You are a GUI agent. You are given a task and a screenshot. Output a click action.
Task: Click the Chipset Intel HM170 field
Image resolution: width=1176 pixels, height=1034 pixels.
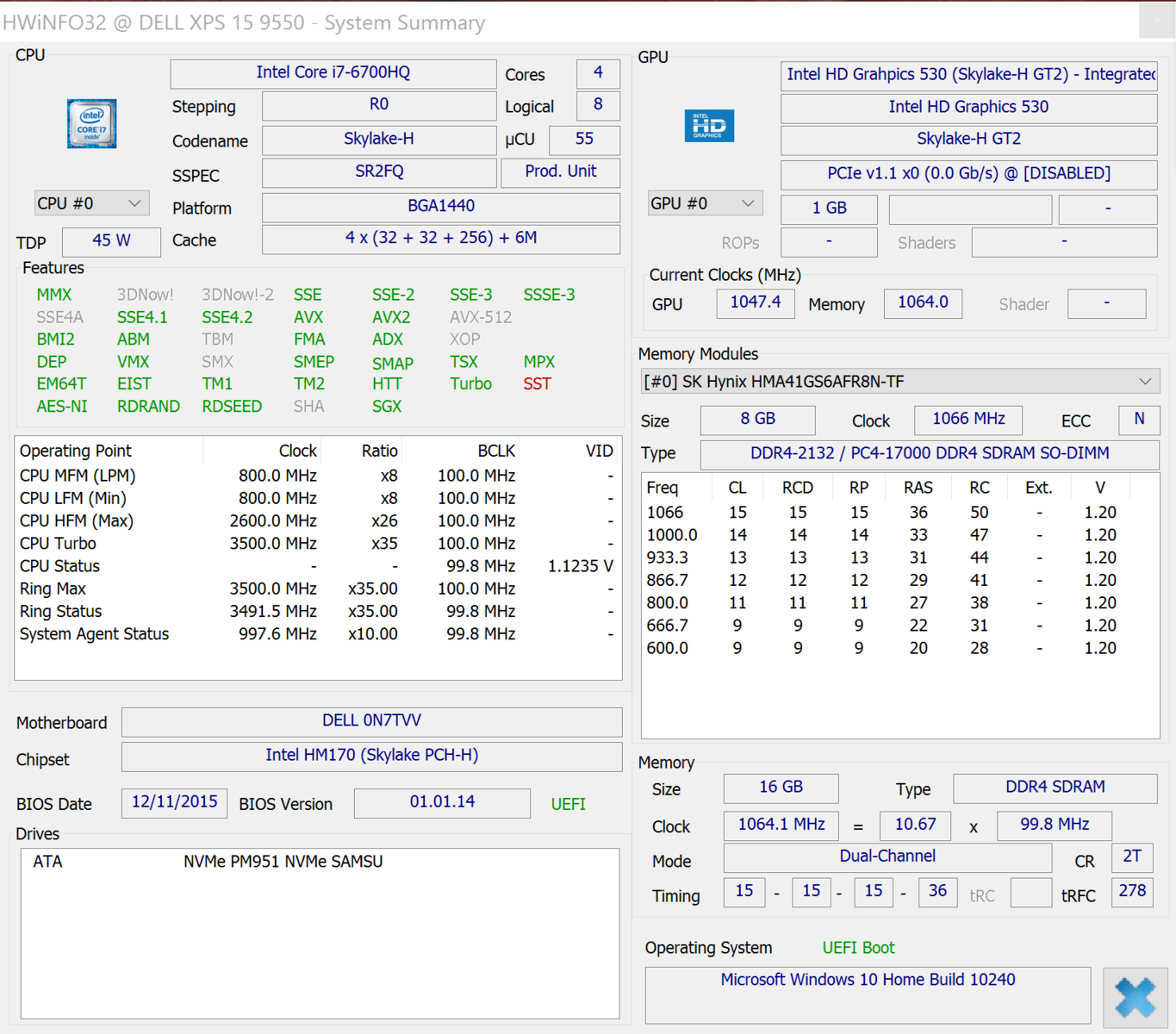(x=371, y=756)
